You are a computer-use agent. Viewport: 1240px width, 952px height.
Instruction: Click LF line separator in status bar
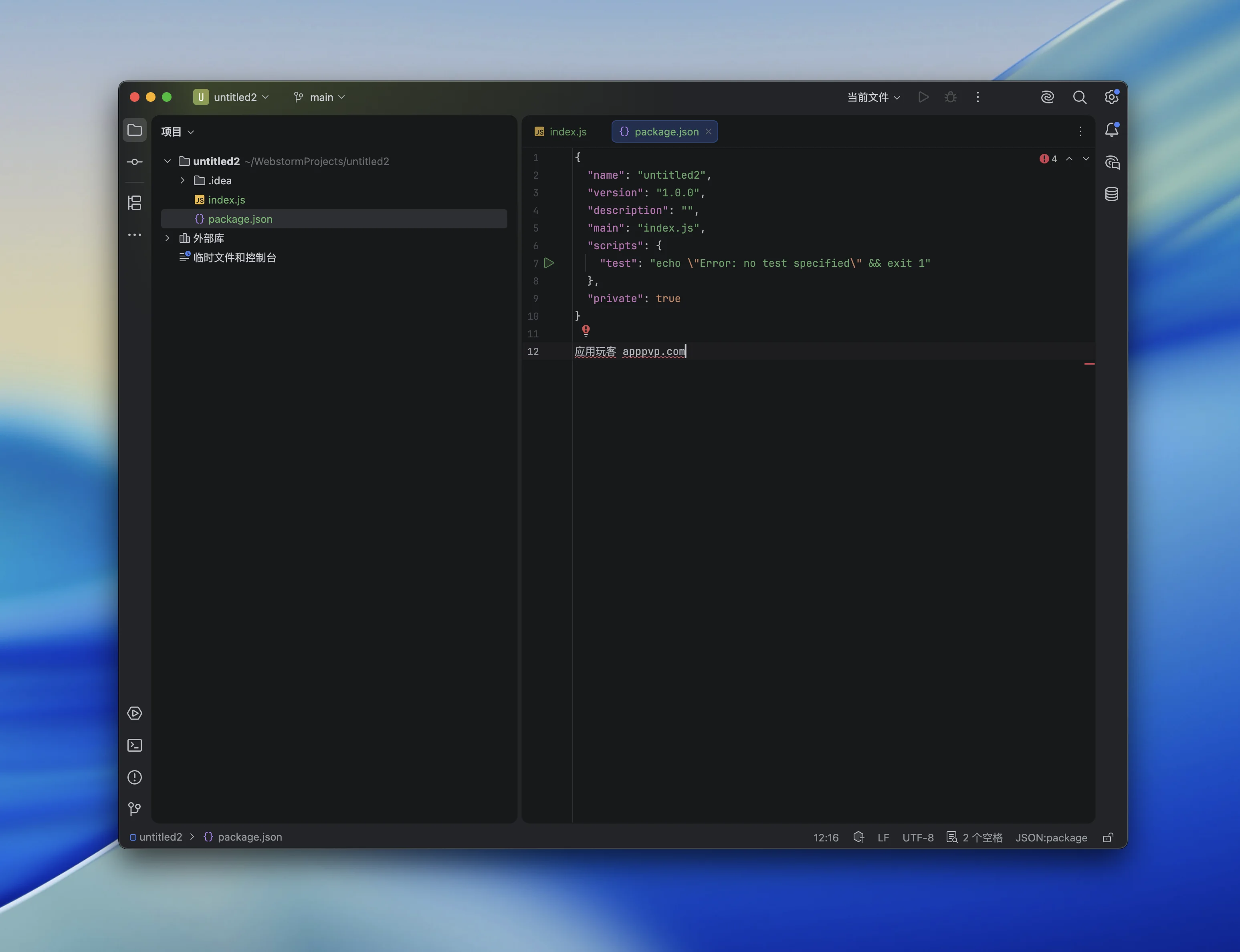pos(883,837)
